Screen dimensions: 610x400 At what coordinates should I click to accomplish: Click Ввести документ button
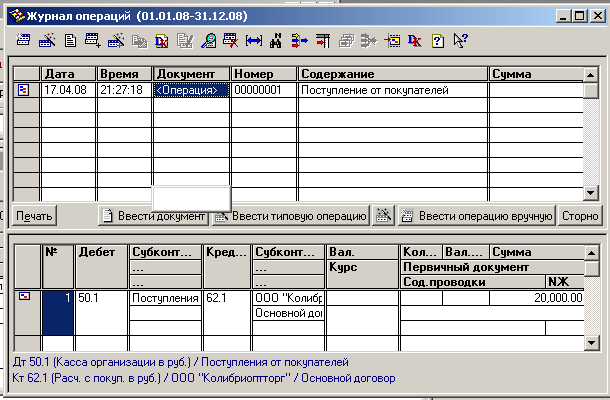click(x=153, y=216)
